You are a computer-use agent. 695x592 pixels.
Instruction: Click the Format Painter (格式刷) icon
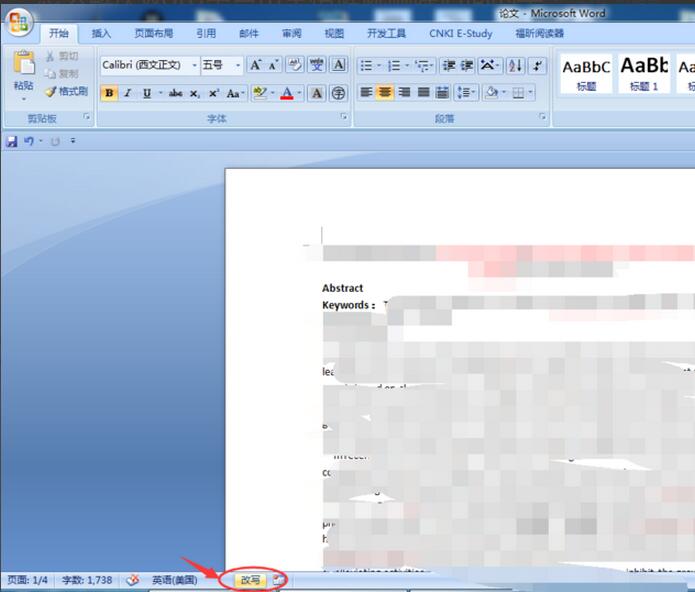pyautogui.click(x=66, y=91)
